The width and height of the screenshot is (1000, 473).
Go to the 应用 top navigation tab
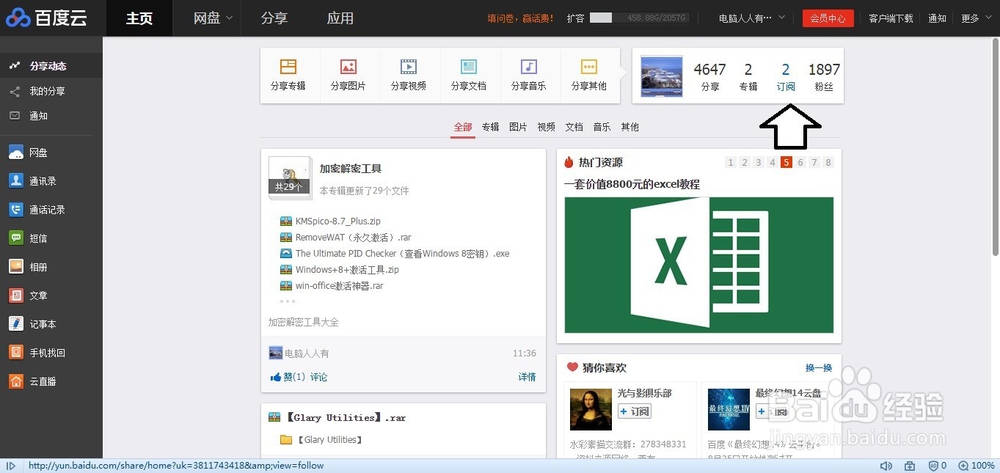340,18
